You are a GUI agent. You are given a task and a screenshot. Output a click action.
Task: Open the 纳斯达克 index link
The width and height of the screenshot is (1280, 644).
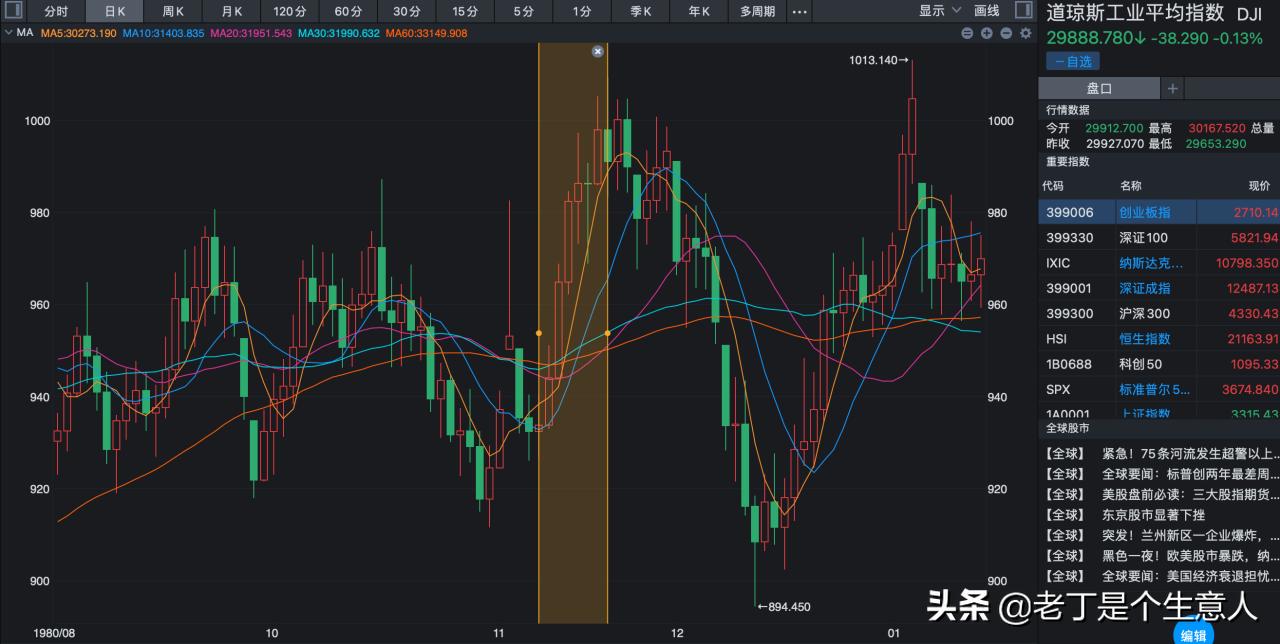(1150, 263)
